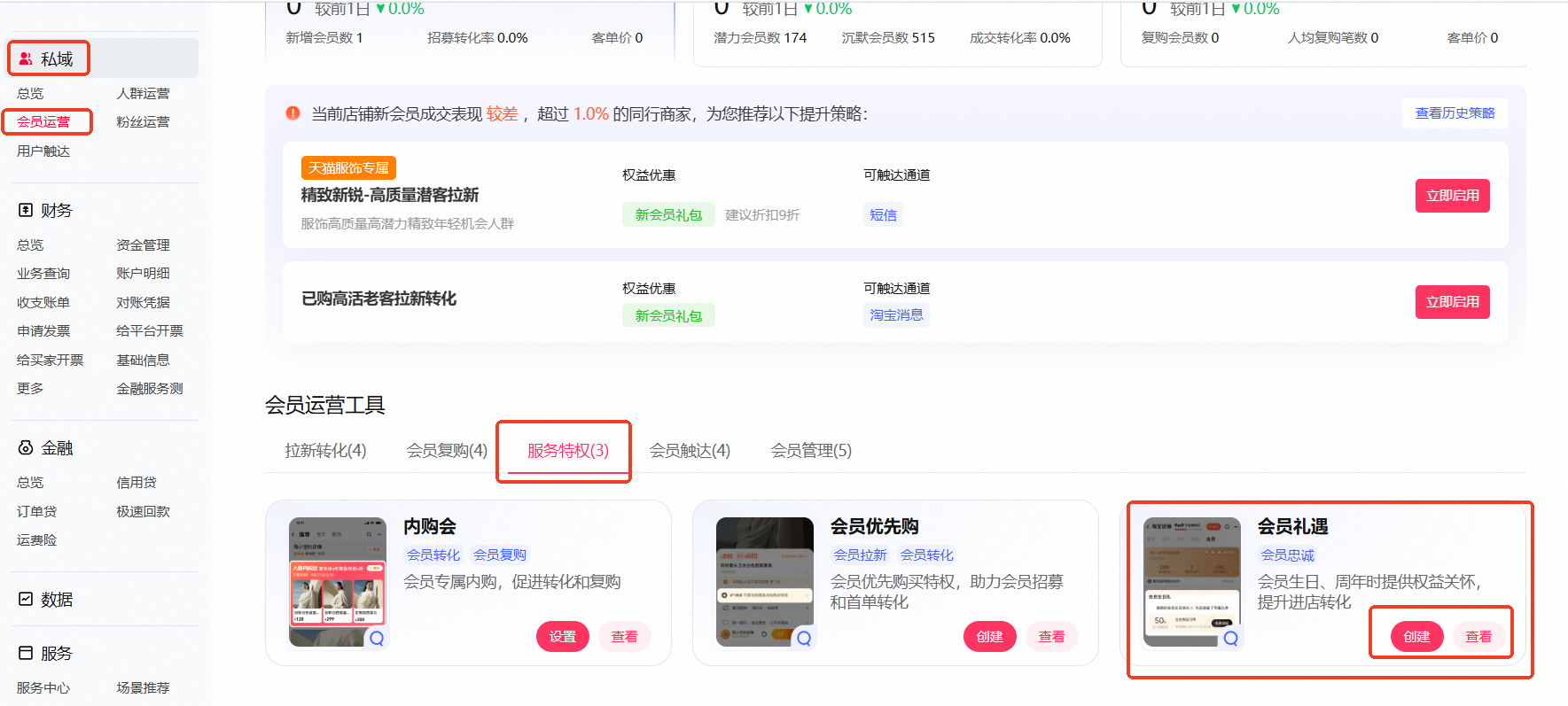Open 业务查询 under 财务
Viewport: 1568px width, 706px height.
click(x=43, y=274)
